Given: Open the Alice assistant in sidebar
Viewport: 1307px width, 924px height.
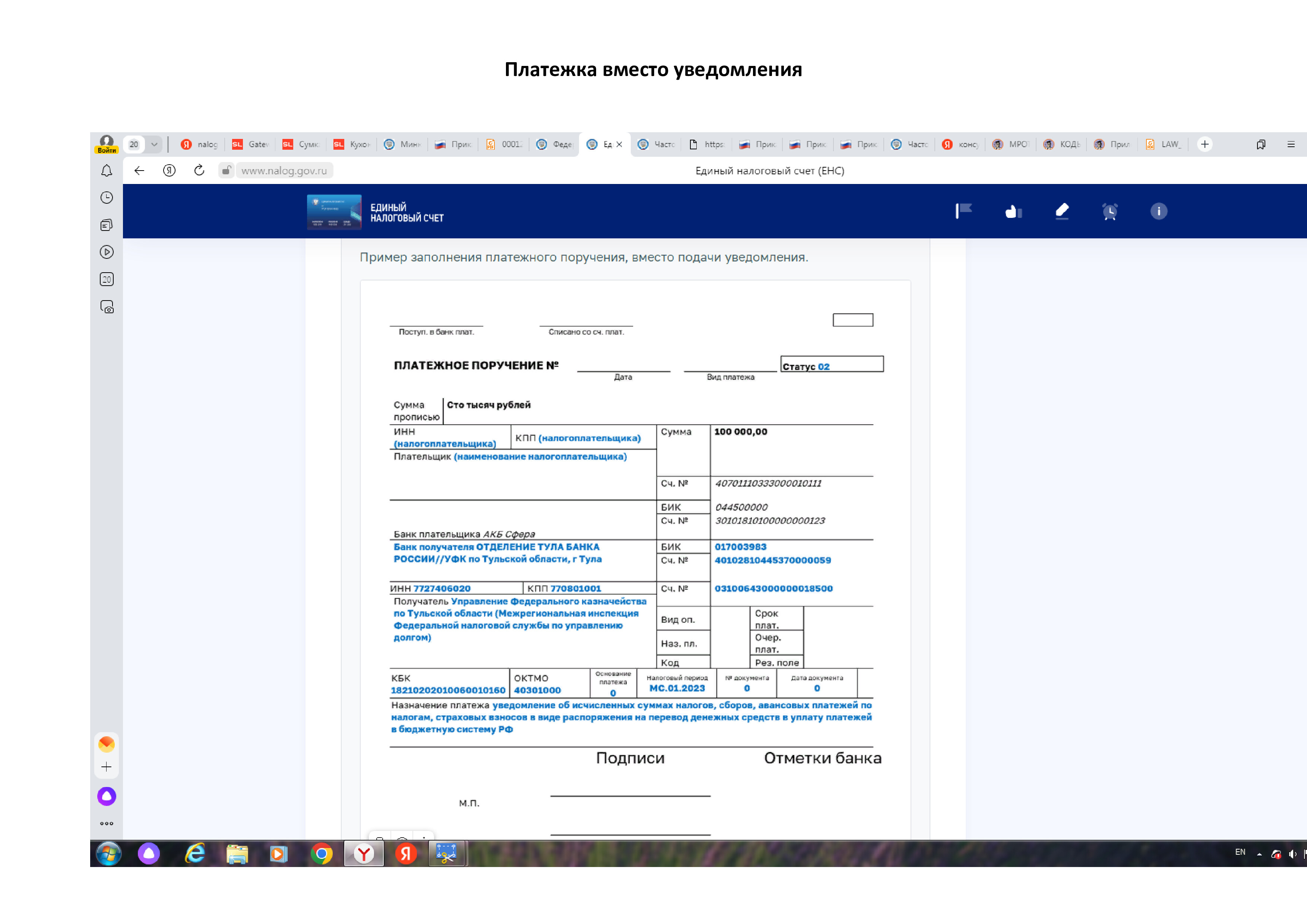Looking at the screenshot, I should click(x=107, y=796).
